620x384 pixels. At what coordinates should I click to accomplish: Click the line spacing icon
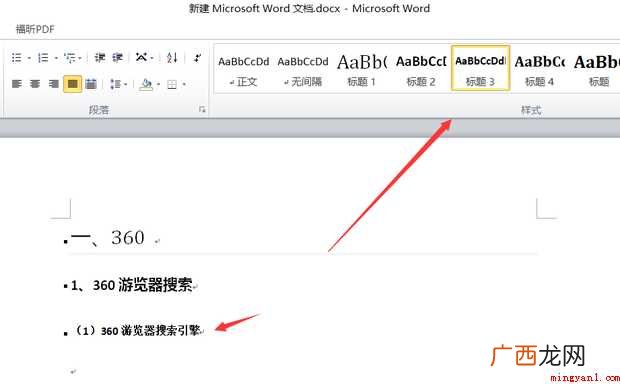pyautogui.click(x=115, y=84)
